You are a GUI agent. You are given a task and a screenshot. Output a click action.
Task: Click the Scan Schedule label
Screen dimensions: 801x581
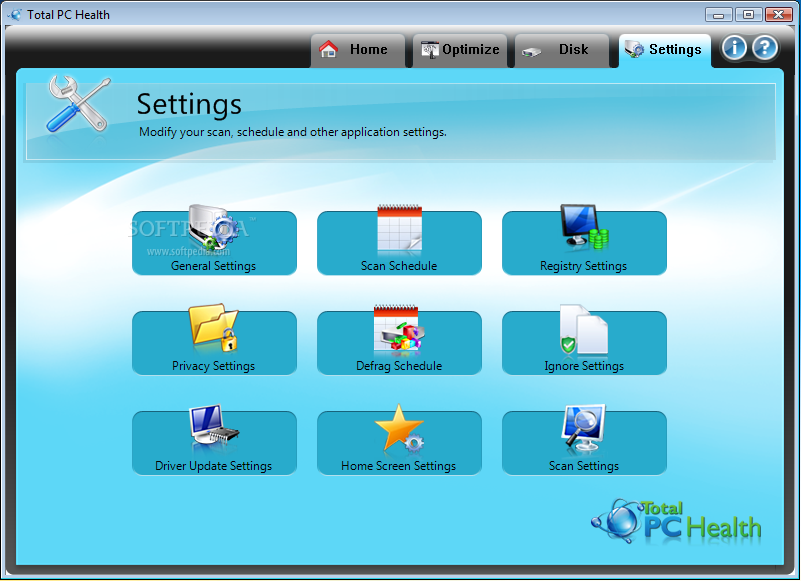coord(399,266)
